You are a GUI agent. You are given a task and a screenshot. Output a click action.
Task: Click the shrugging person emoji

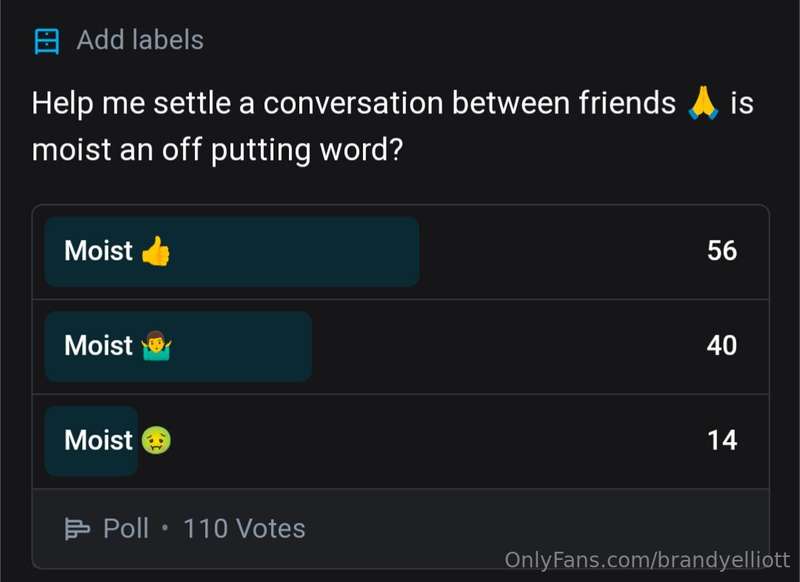point(157,346)
